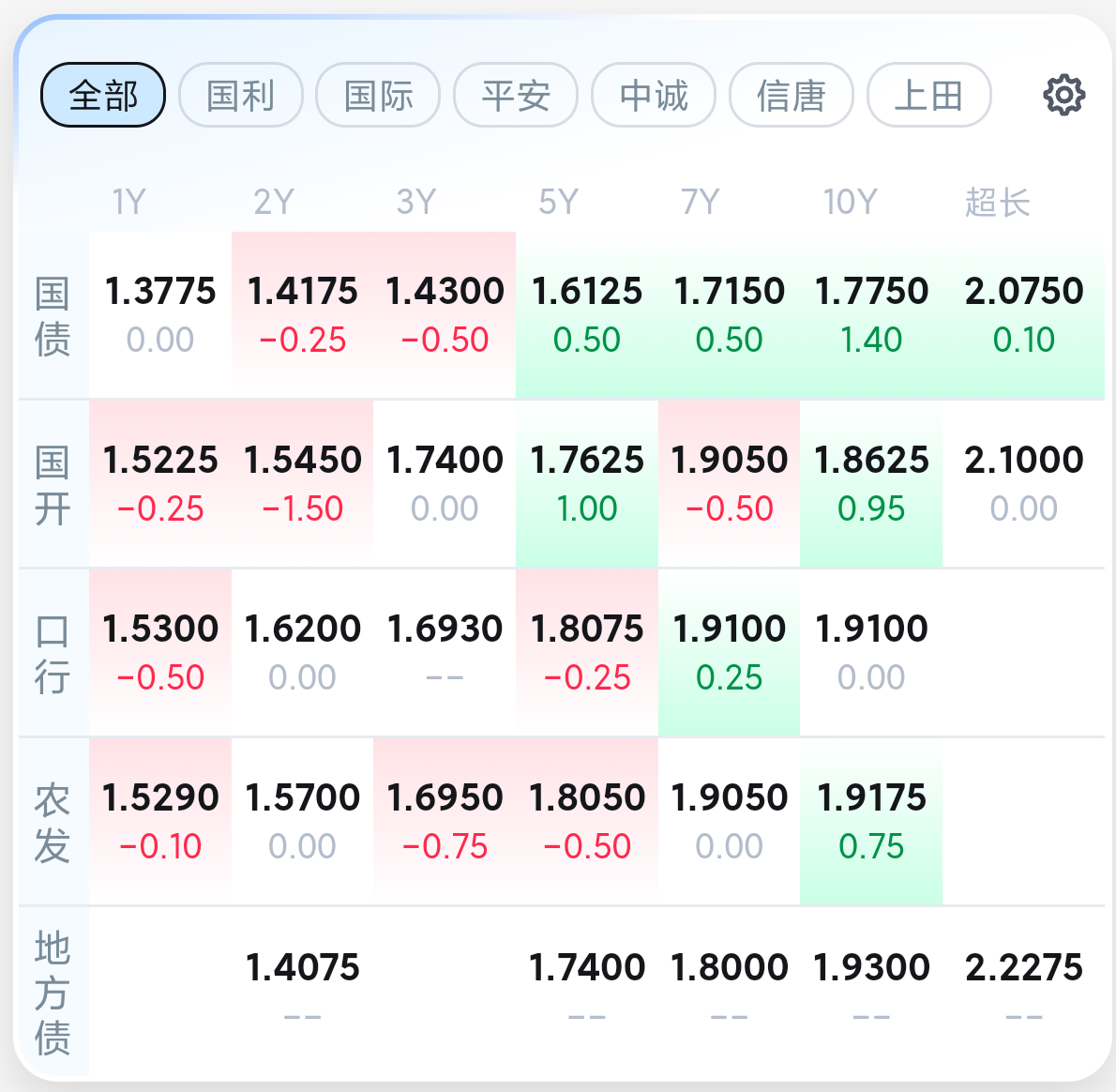Viewport: 1116px width, 1092px height.
Task: Select the 地方债 2Y cell 1.4075
Action: click(303, 992)
